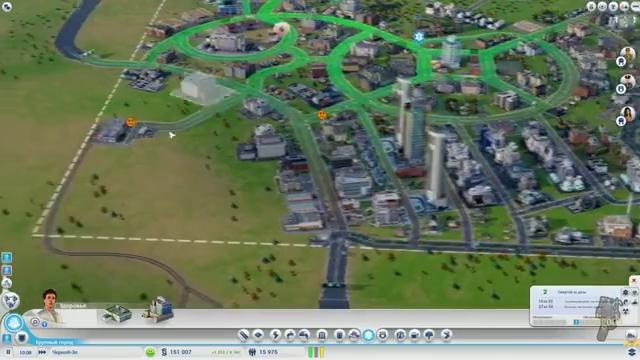Click the city name in status bar
This screenshot has width=640, height=360.
click(65, 352)
